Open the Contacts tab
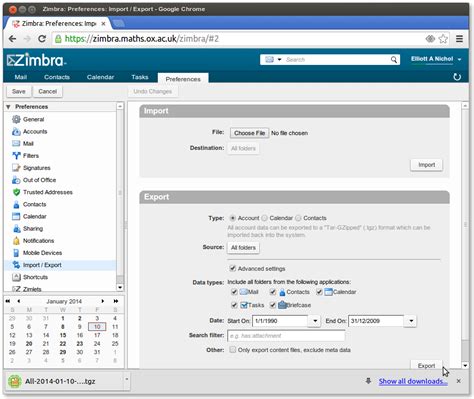The width and height of the screenshot is (474, 399). 57,77
